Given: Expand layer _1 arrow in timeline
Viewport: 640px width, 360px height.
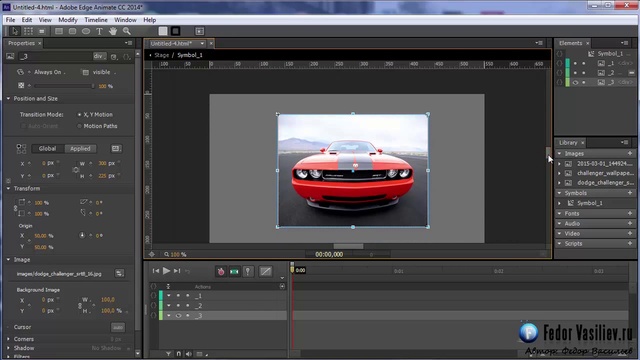Looking at the screenshot, I should click(x=169, y=296).
